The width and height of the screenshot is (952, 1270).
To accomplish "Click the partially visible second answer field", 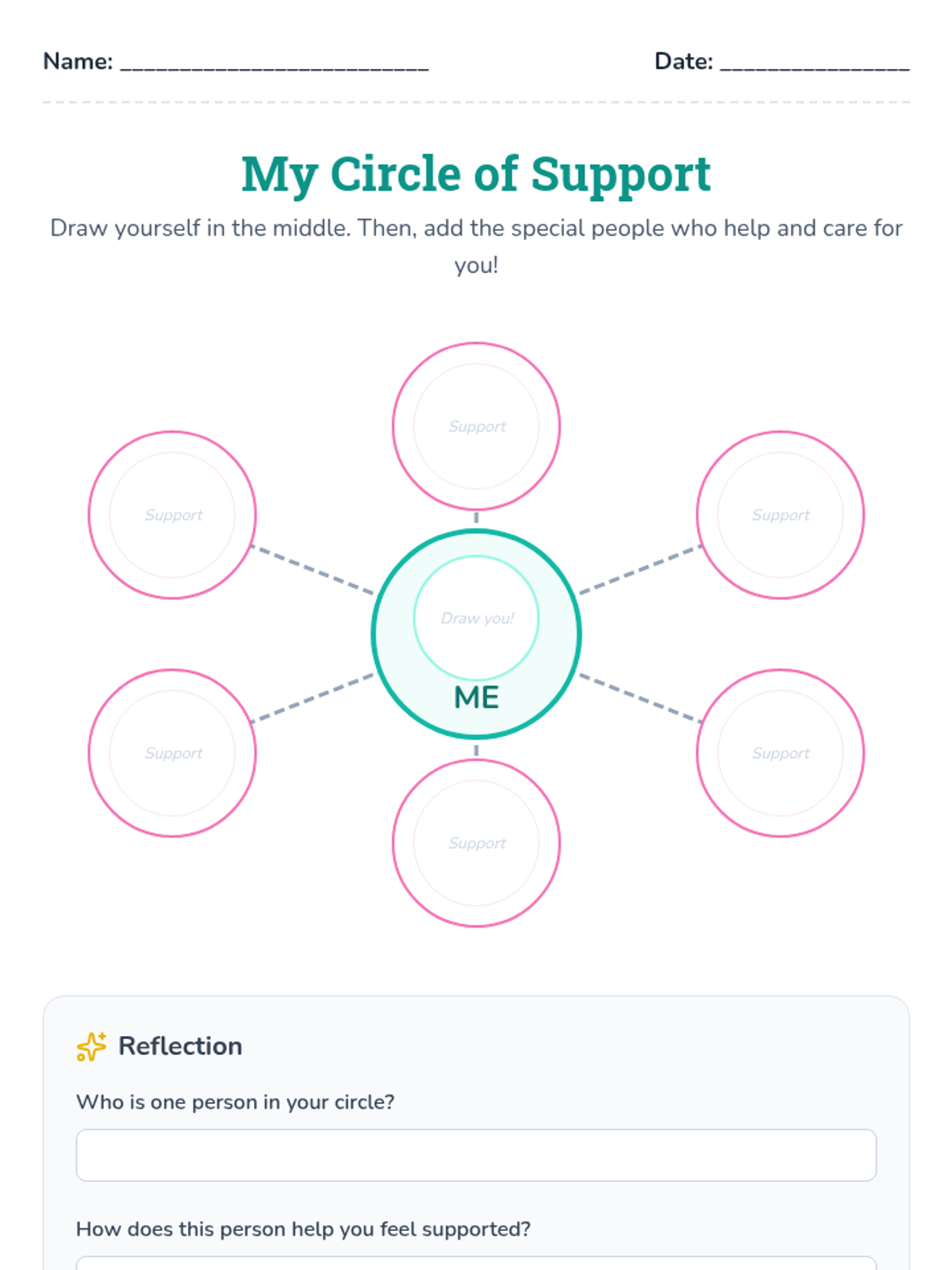I will (476, 1263).
